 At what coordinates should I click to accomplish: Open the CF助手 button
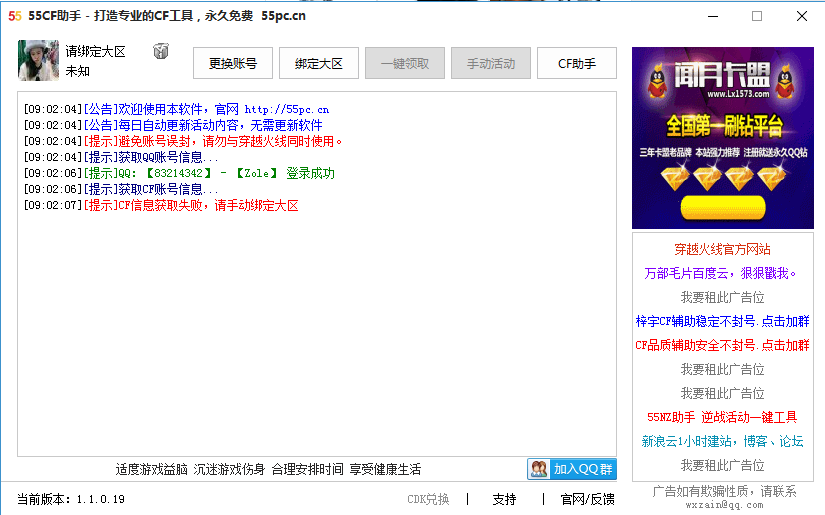click(577, 63)
